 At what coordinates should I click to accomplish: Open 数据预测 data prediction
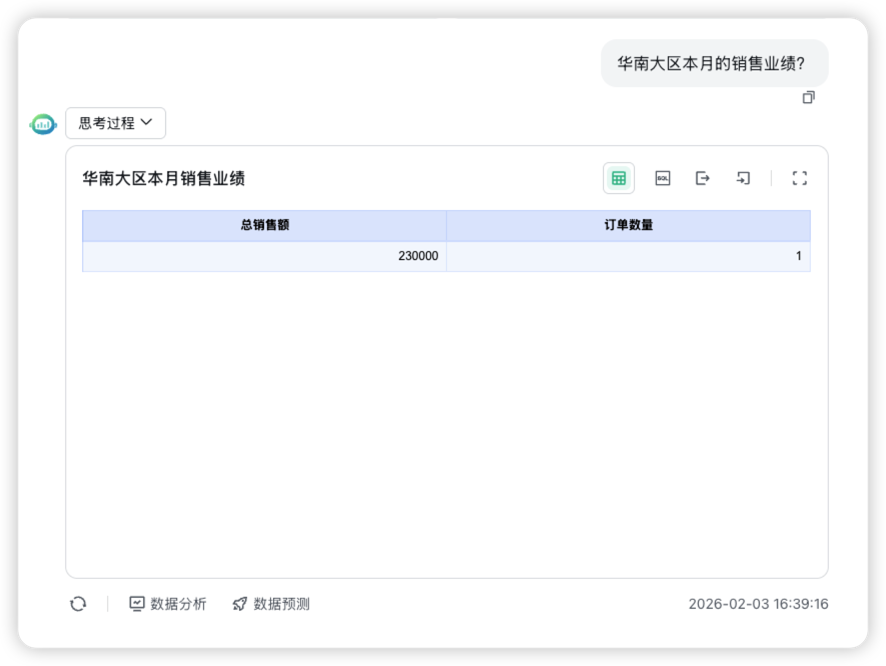coord(279,603)
